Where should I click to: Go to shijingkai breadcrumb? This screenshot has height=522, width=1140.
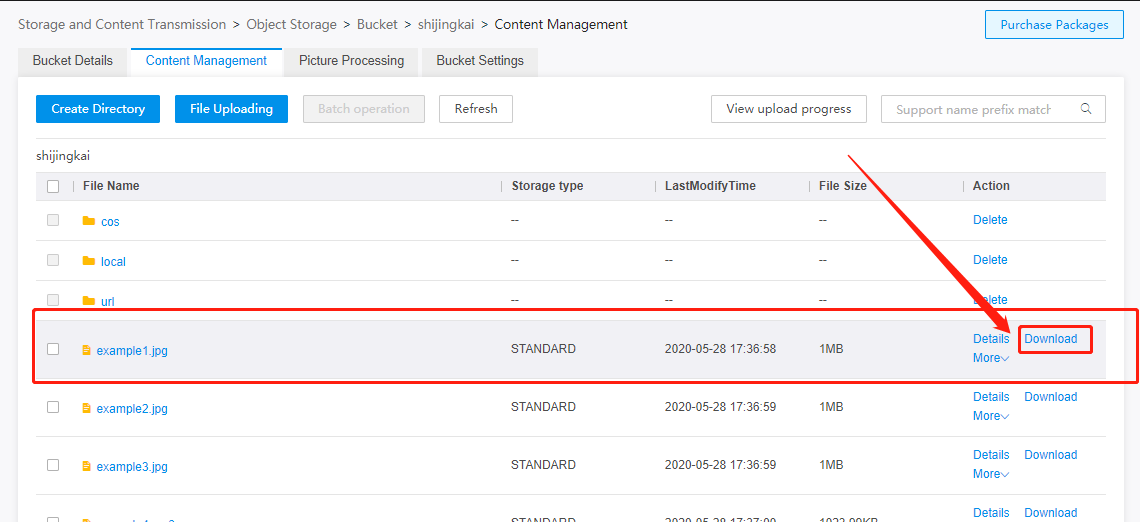(x=446, y=25)
